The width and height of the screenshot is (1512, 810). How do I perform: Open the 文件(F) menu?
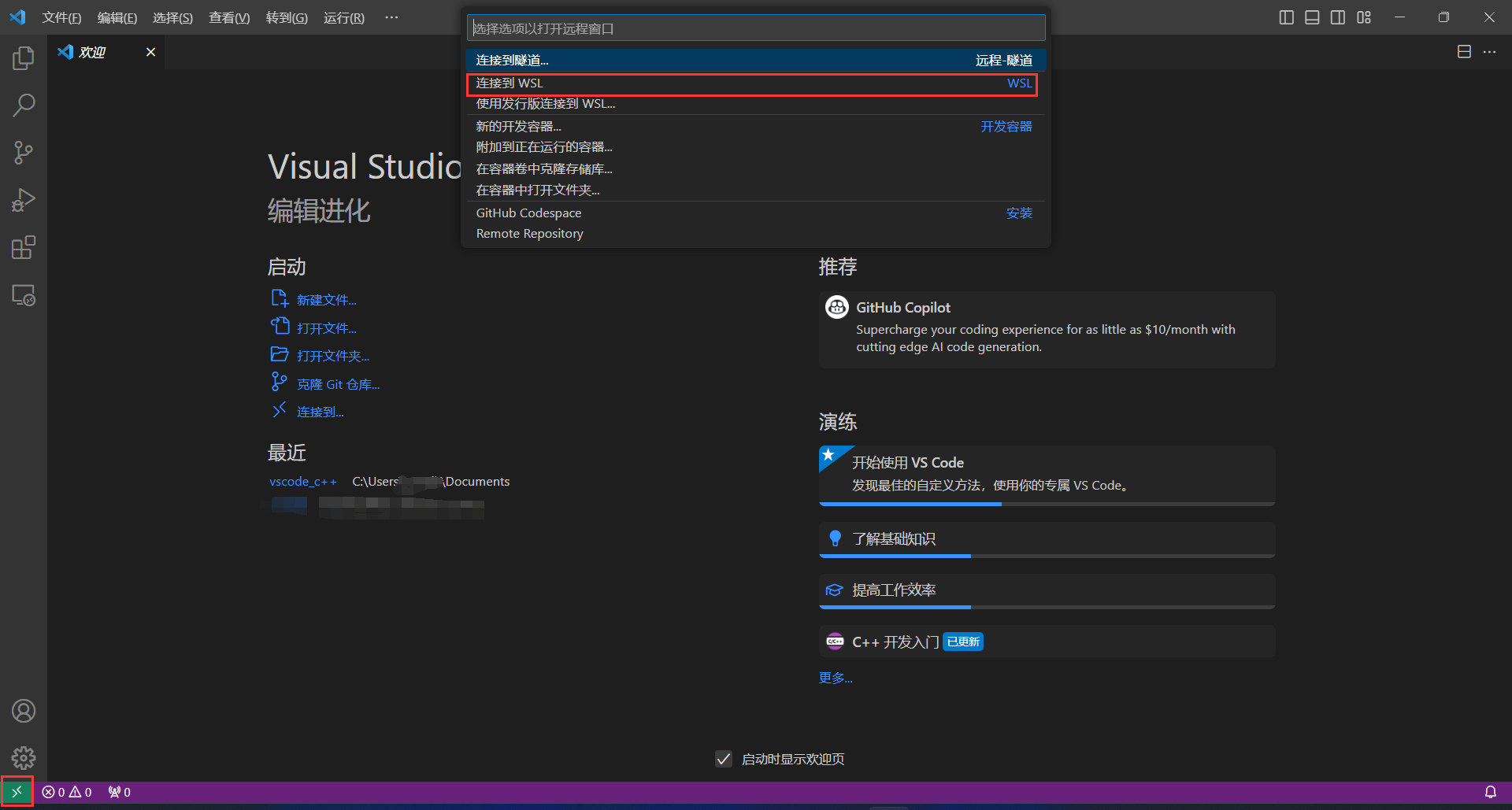tap(61, 17)
